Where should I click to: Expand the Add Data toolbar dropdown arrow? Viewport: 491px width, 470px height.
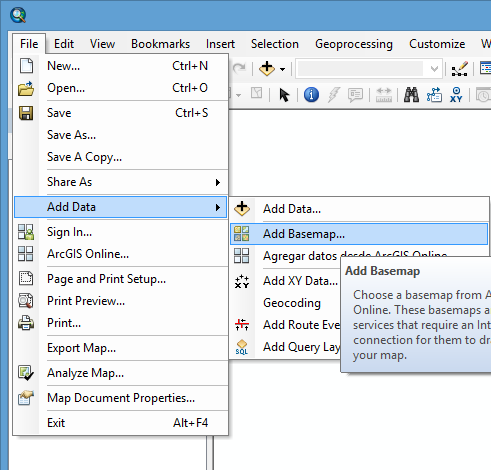click(x=282, y=69)
